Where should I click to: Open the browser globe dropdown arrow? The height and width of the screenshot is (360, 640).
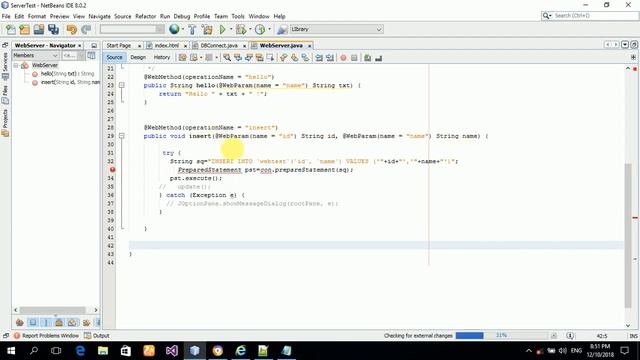coord(182,29)
